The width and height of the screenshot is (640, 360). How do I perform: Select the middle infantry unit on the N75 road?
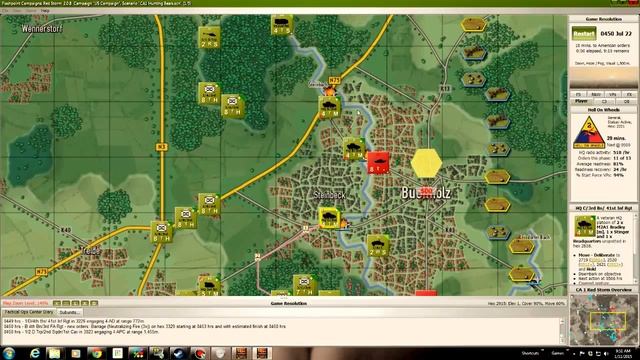pyautogui.click(x=186, y=218)
